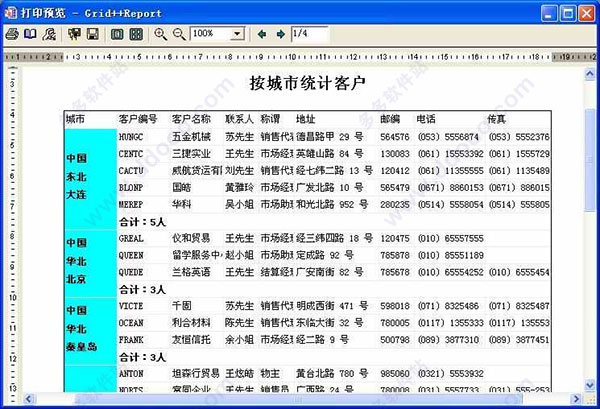
Task: Switch to single page view
Action: [116, 34]
